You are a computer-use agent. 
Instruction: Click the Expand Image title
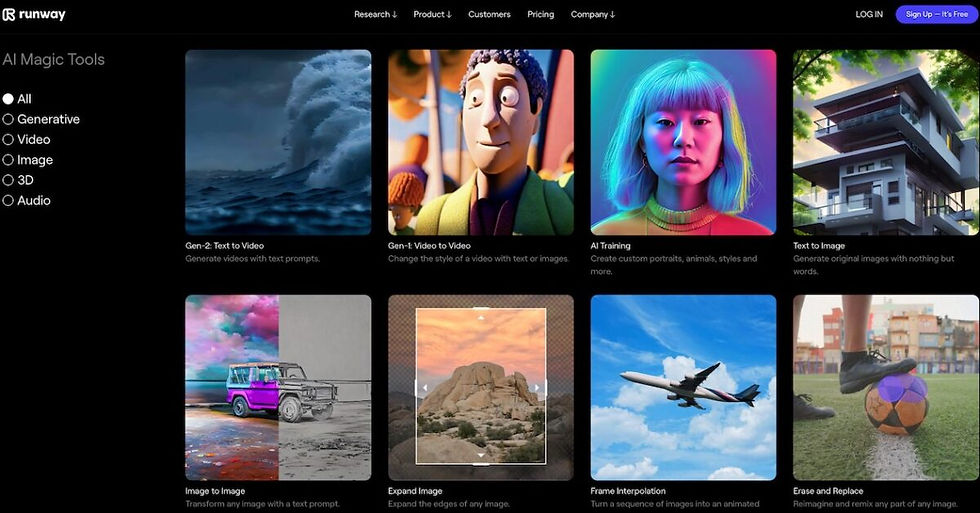click(415, 491)
